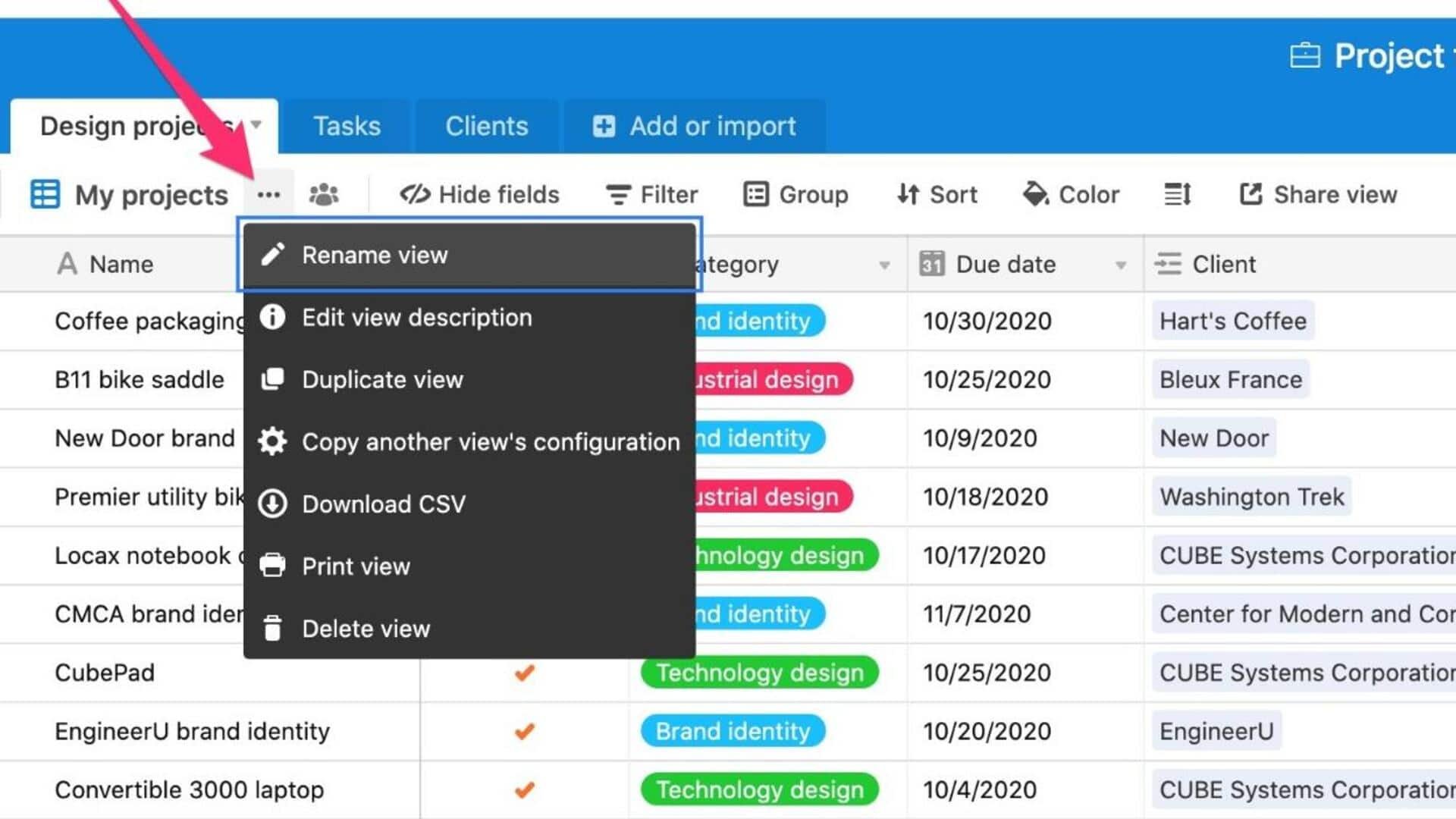Select Rename view from context menu
The image size is (1456, 819).
click(x=469, y=255)
